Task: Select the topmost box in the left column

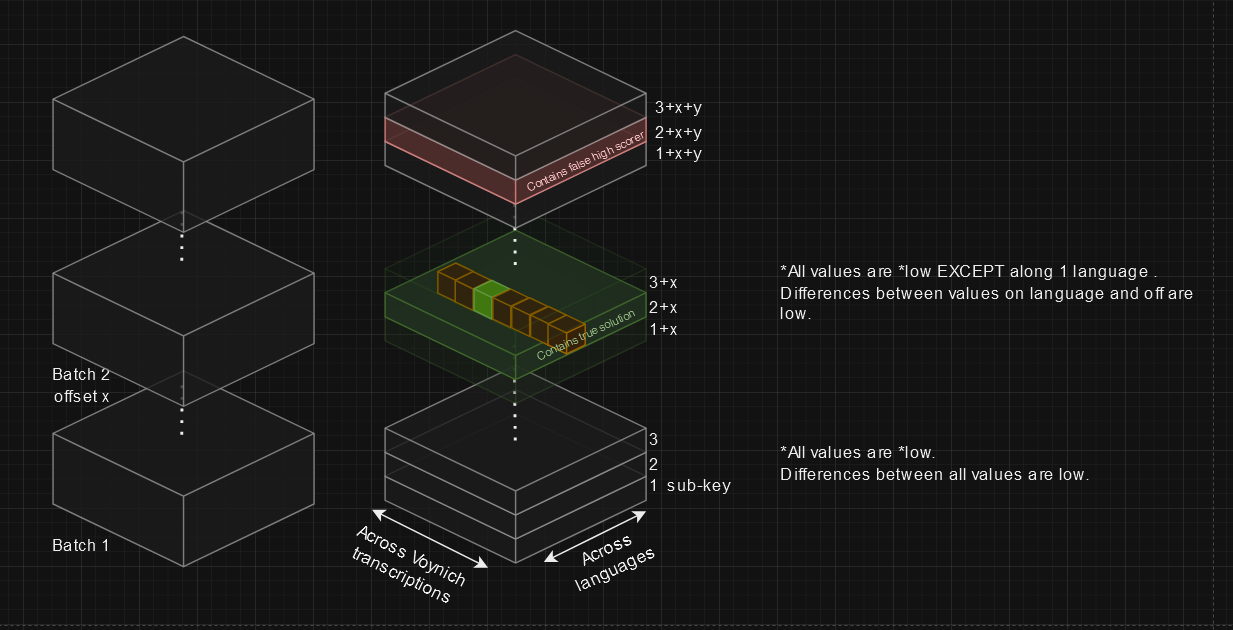Action: pos(183,130)
